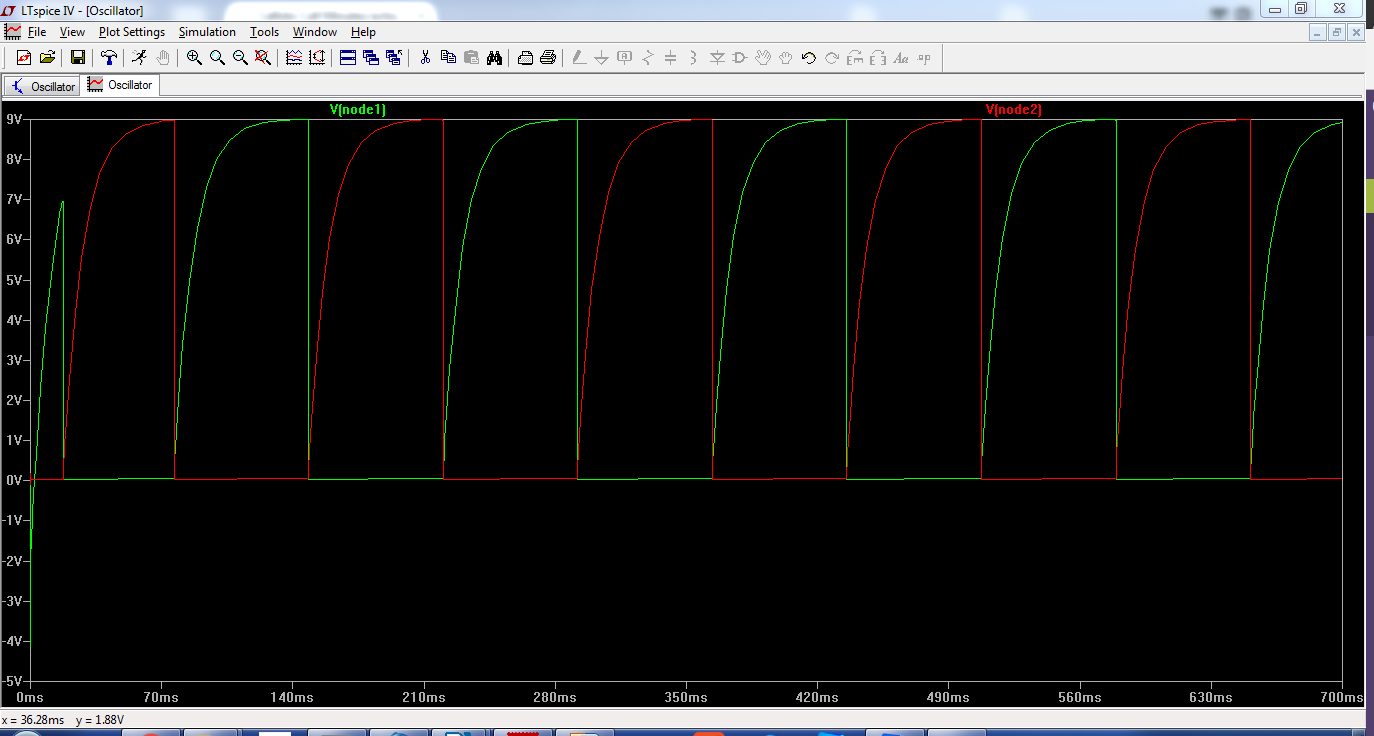Open the Simulation menu

click(207, 31)
